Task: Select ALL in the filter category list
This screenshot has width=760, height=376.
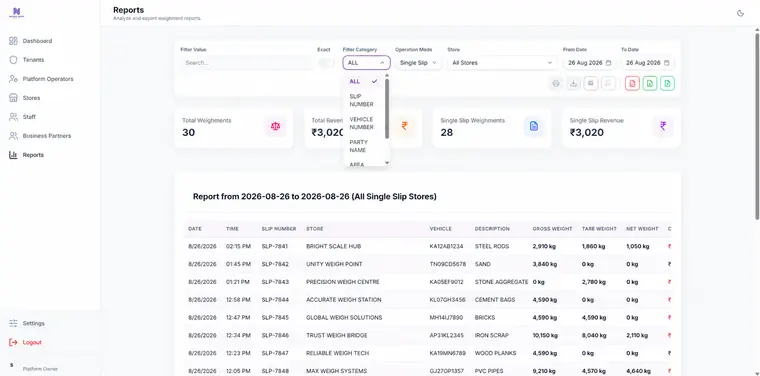Action: click(x=364, y=81)
